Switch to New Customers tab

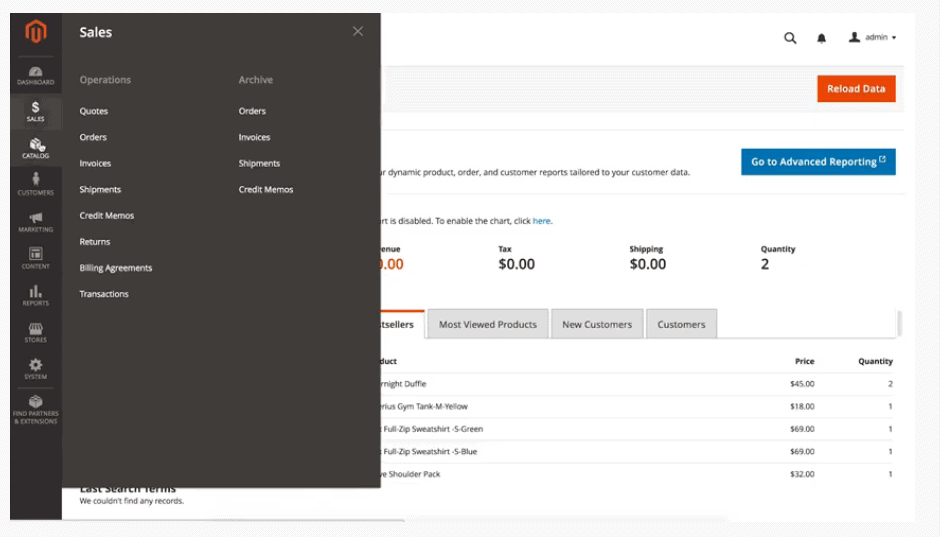click(x=597, y=324)
